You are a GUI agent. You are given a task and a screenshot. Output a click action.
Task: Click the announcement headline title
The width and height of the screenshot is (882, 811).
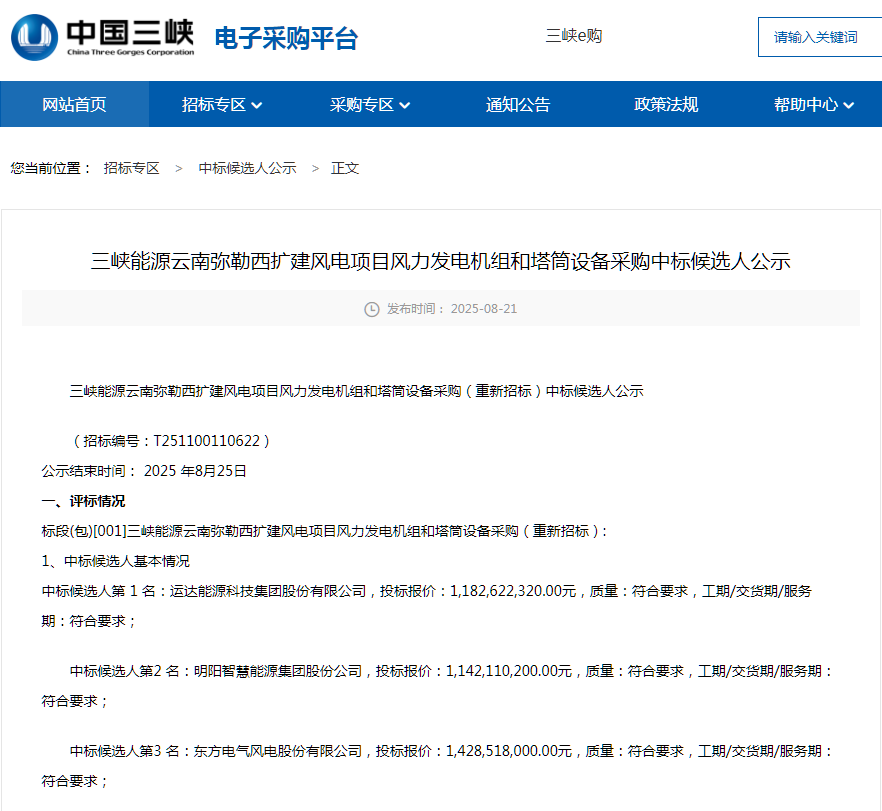point(441,262)
